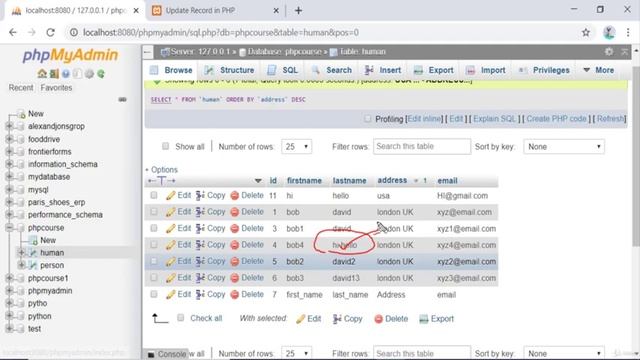
Task: Open the Export tab
Action: (x=433, y=70)
